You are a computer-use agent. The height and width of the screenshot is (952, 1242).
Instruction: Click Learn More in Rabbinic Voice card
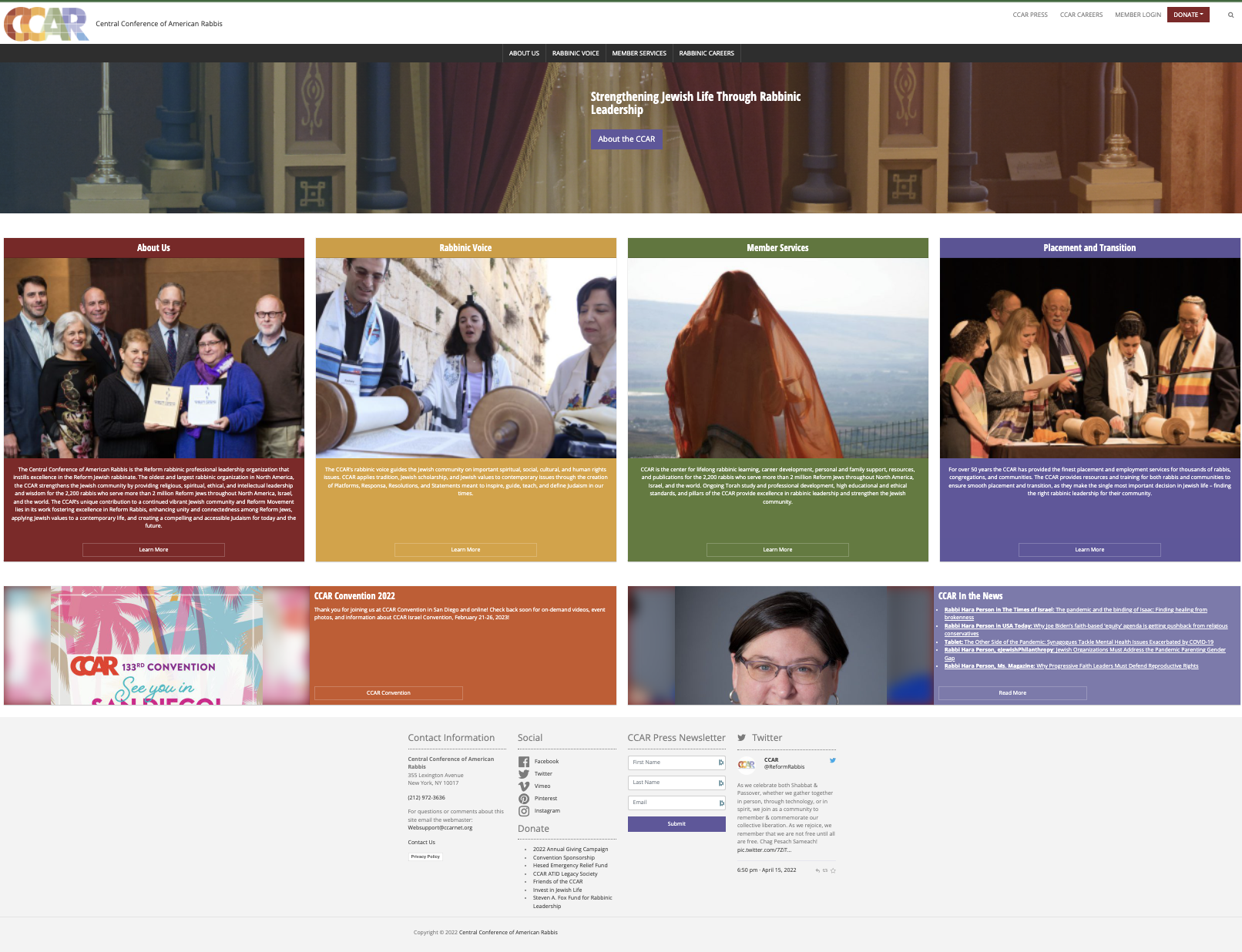pyautogui.click(x=465, y=550)
